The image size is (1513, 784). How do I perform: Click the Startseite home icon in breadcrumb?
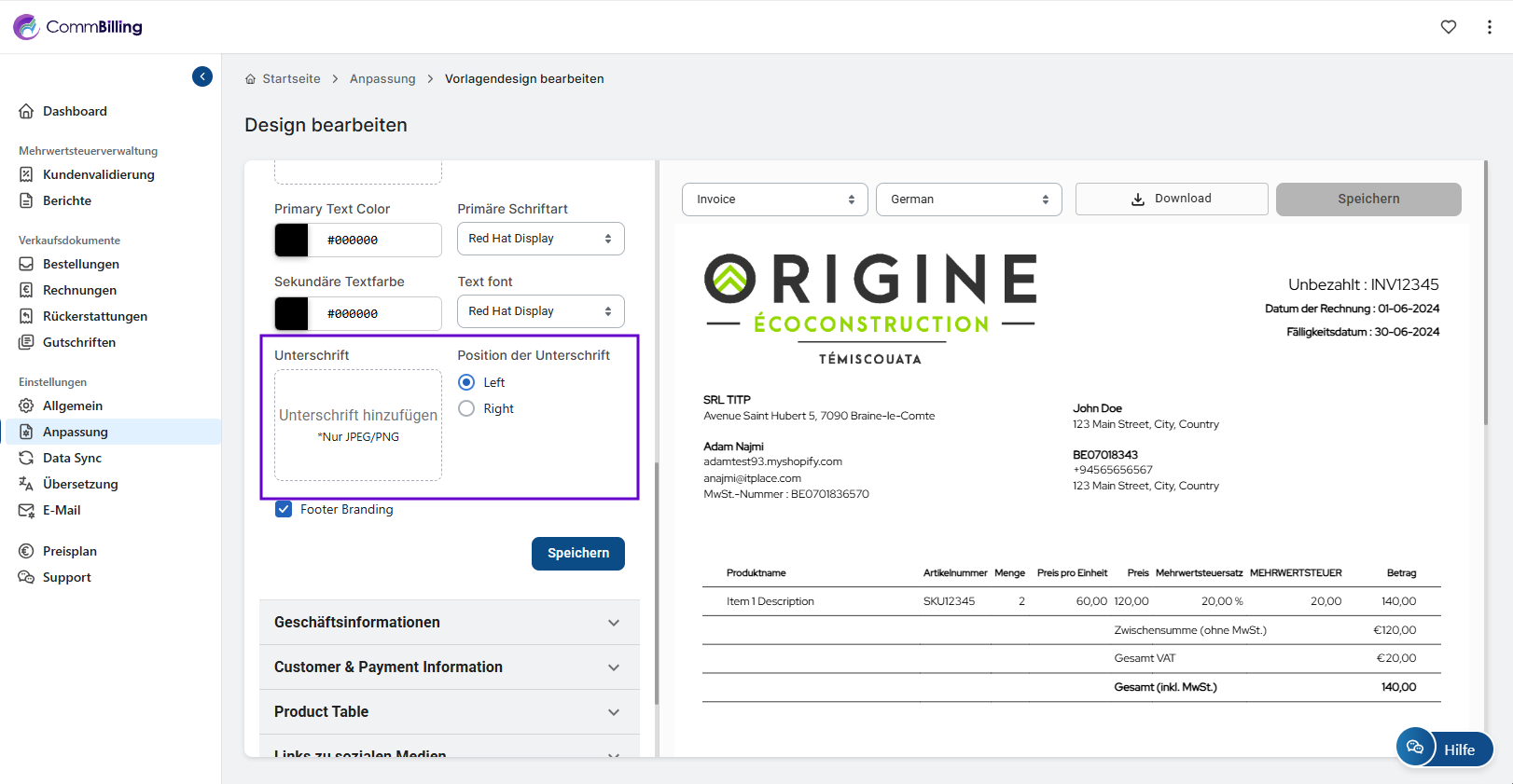(250, 79)
